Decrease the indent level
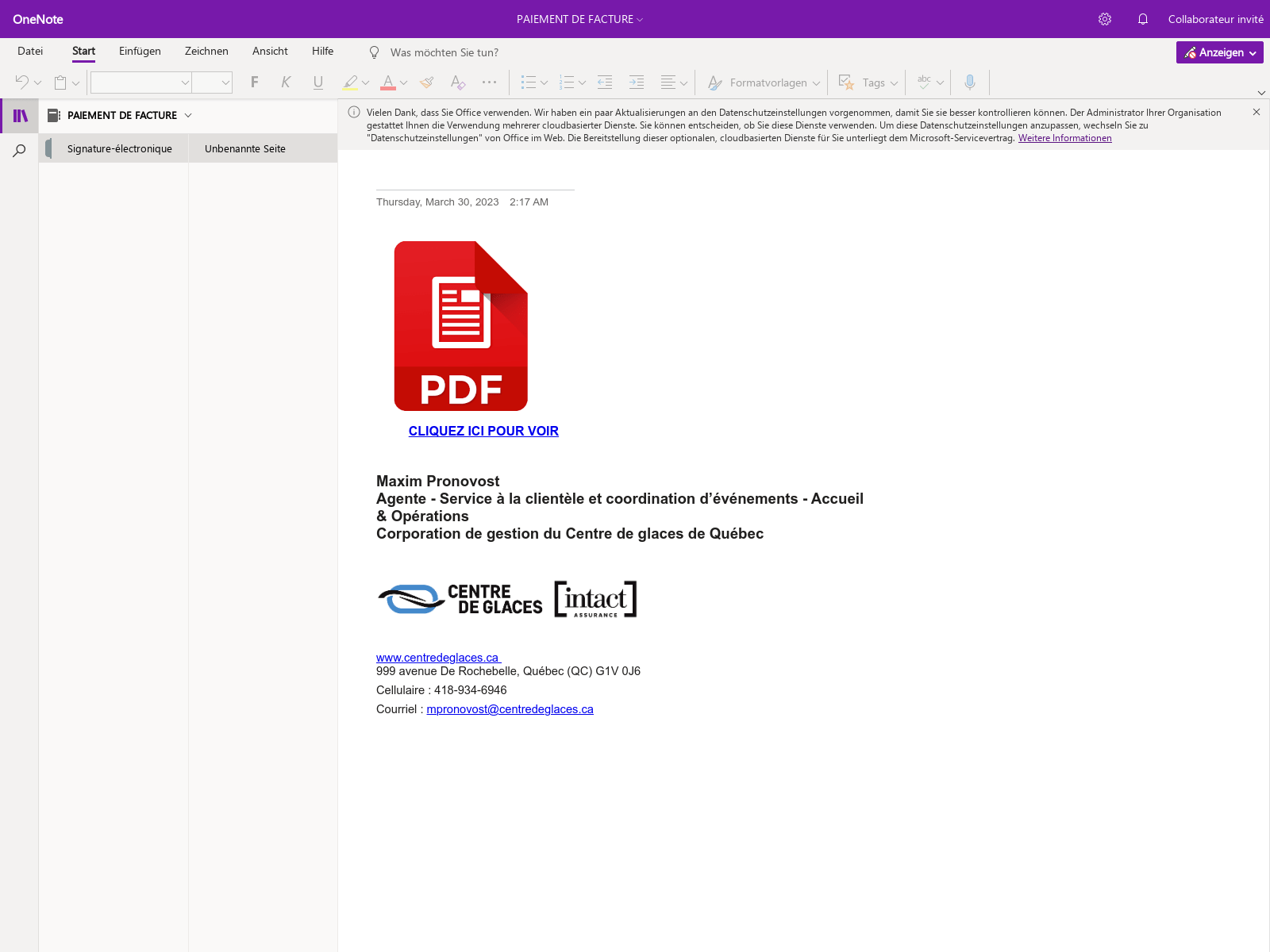The height and width of the screenshot is (952, 1270). pos(605,82)
